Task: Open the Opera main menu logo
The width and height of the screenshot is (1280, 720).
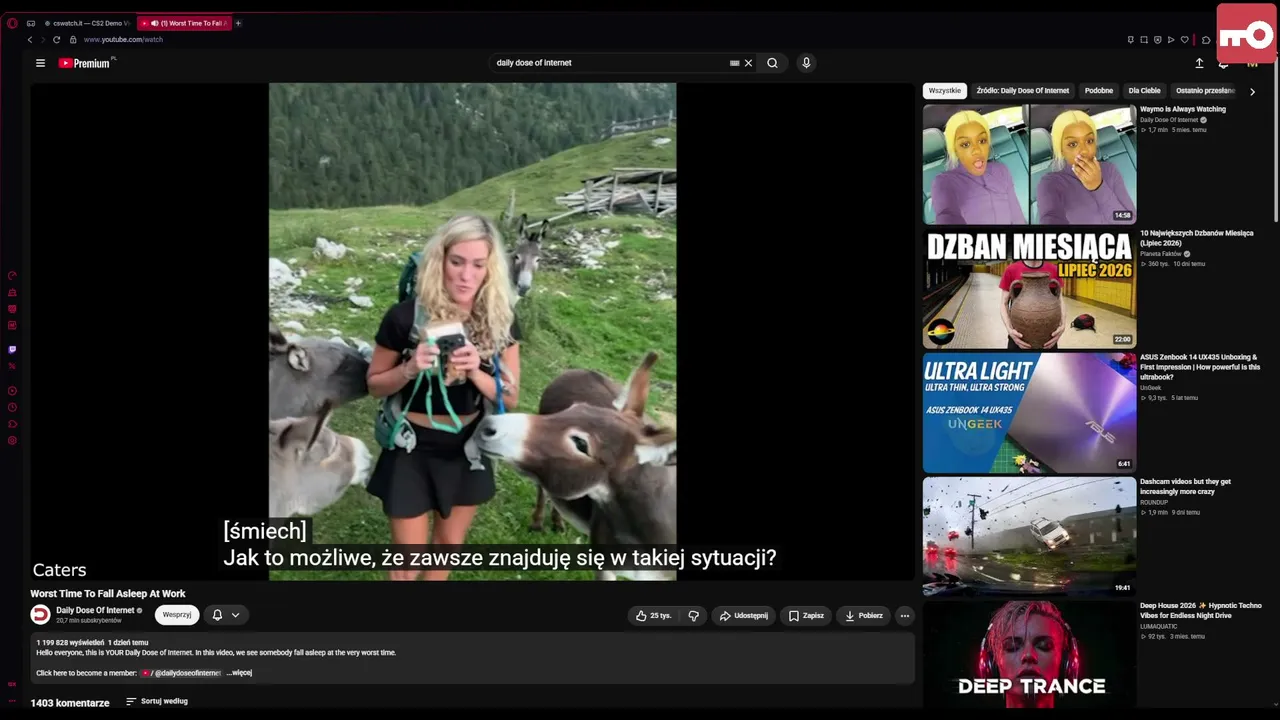Action: tap(12, 23)
